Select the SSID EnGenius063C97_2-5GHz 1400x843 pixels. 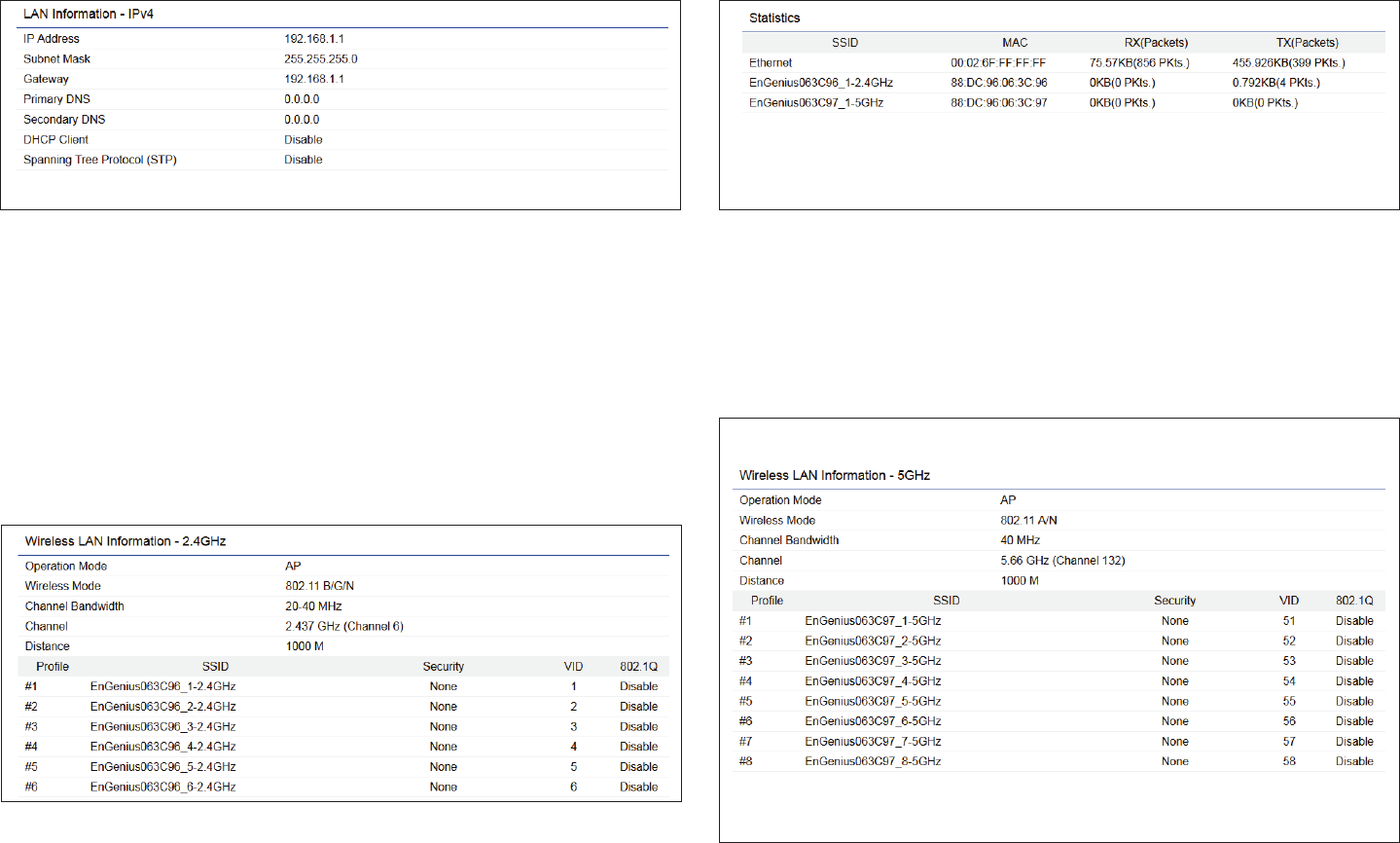click(x=873, y=641)
